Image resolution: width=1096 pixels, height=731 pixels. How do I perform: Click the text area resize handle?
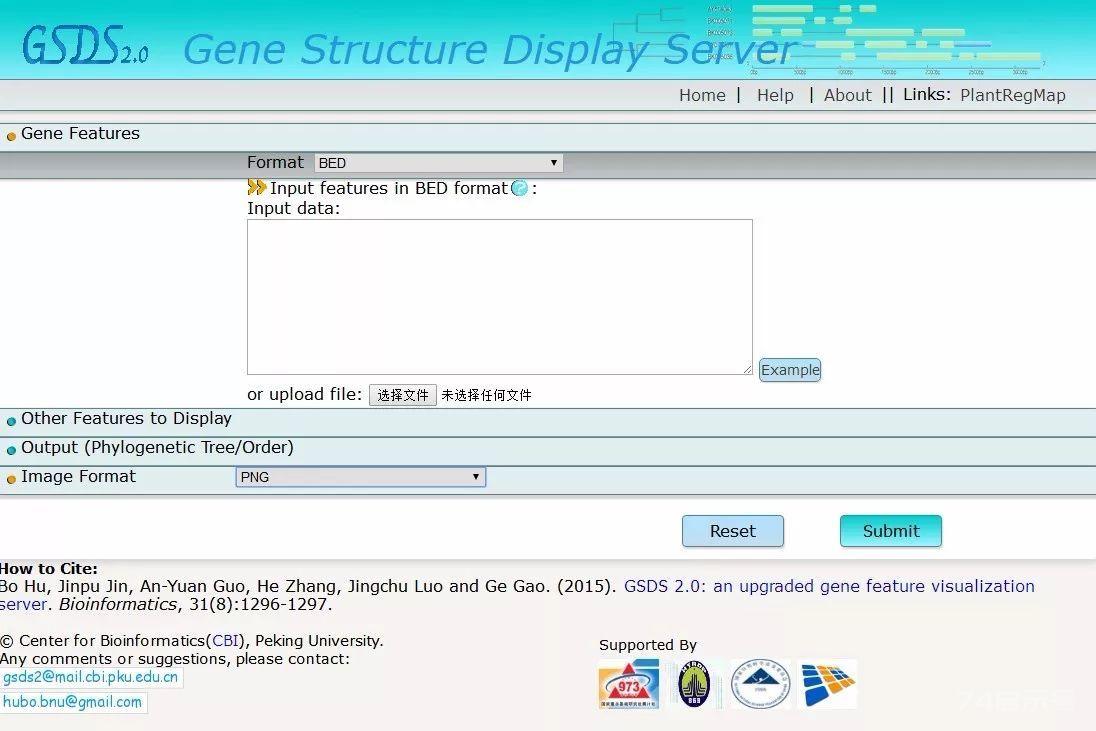[747, 369]
